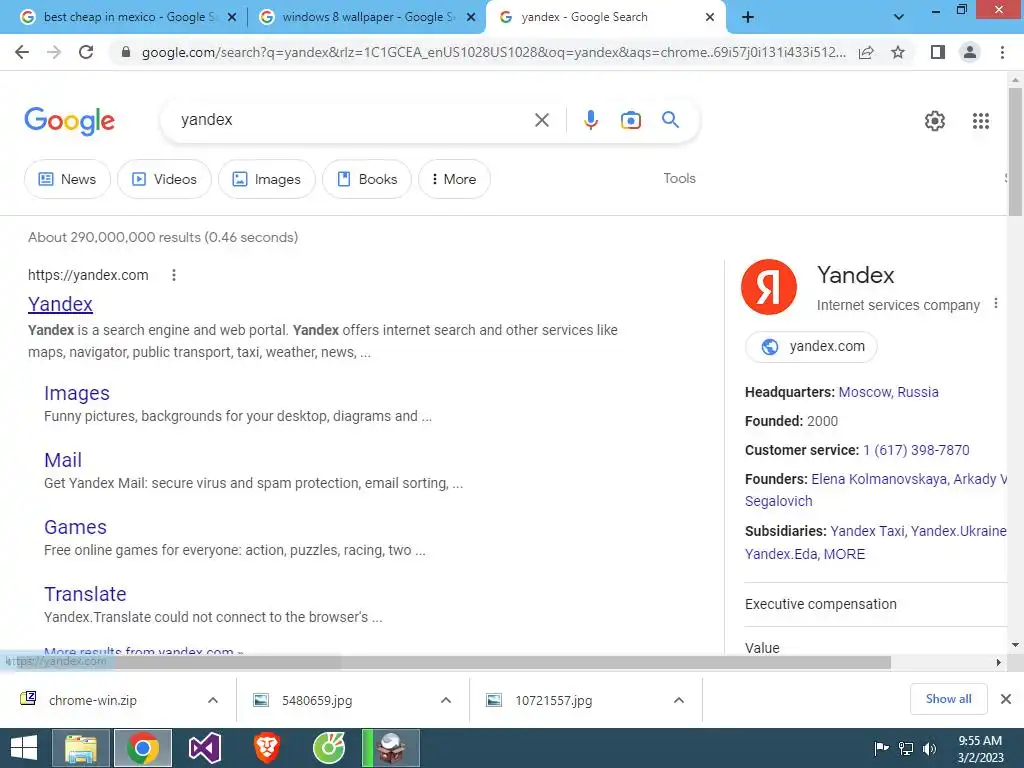Open Windows Start menu

pos(24,748)
